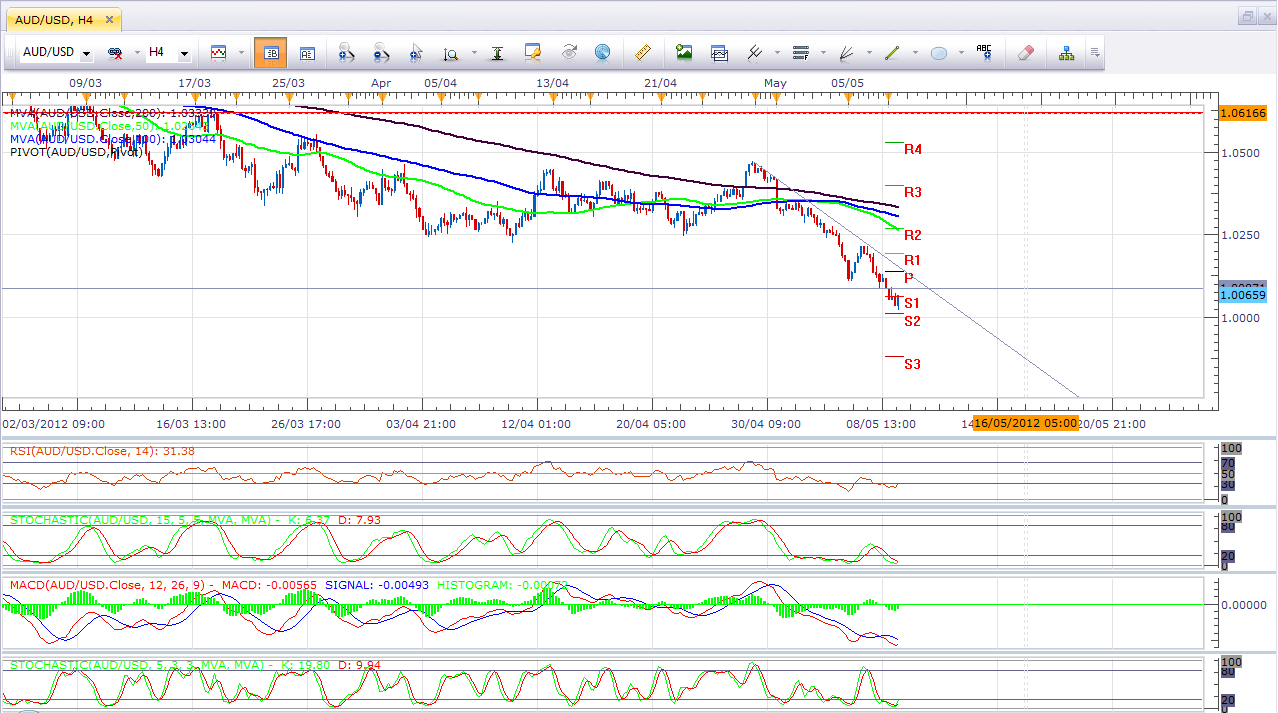Expand the chart link options arrow
The image size is (1278, 713).
[135, 53]
